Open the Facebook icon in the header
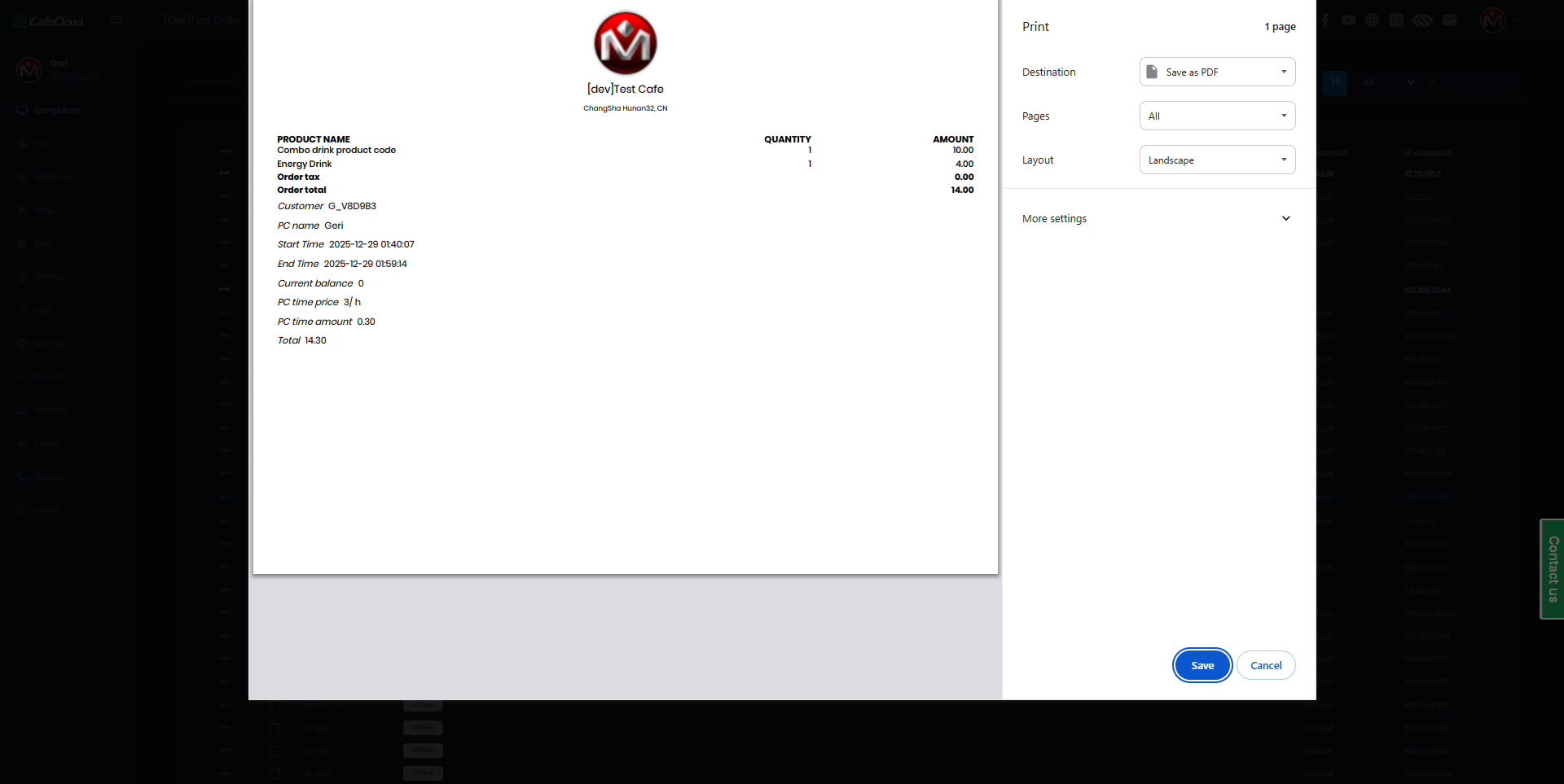The image size is (1564, 784). pyautogui.click(x=1325, y=20)
